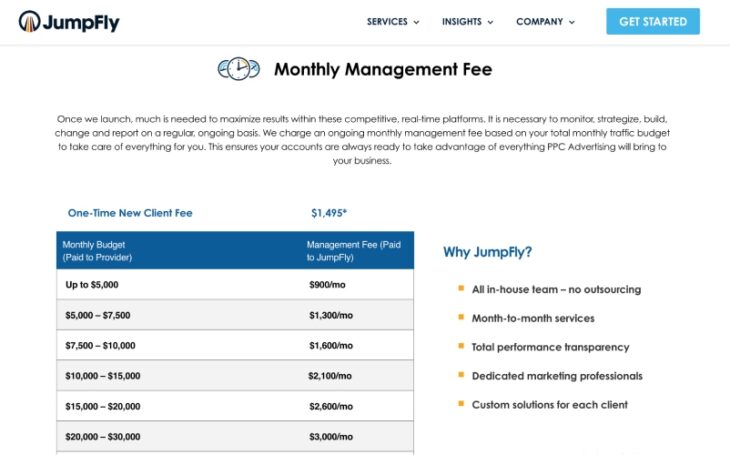
Task: Expand the Services dropdown chevron
Action: (416, 22)
